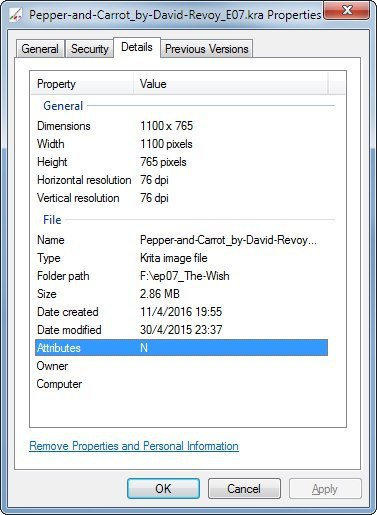
Task: Select the Horizontal resolution row
Action: coord(181,180)
